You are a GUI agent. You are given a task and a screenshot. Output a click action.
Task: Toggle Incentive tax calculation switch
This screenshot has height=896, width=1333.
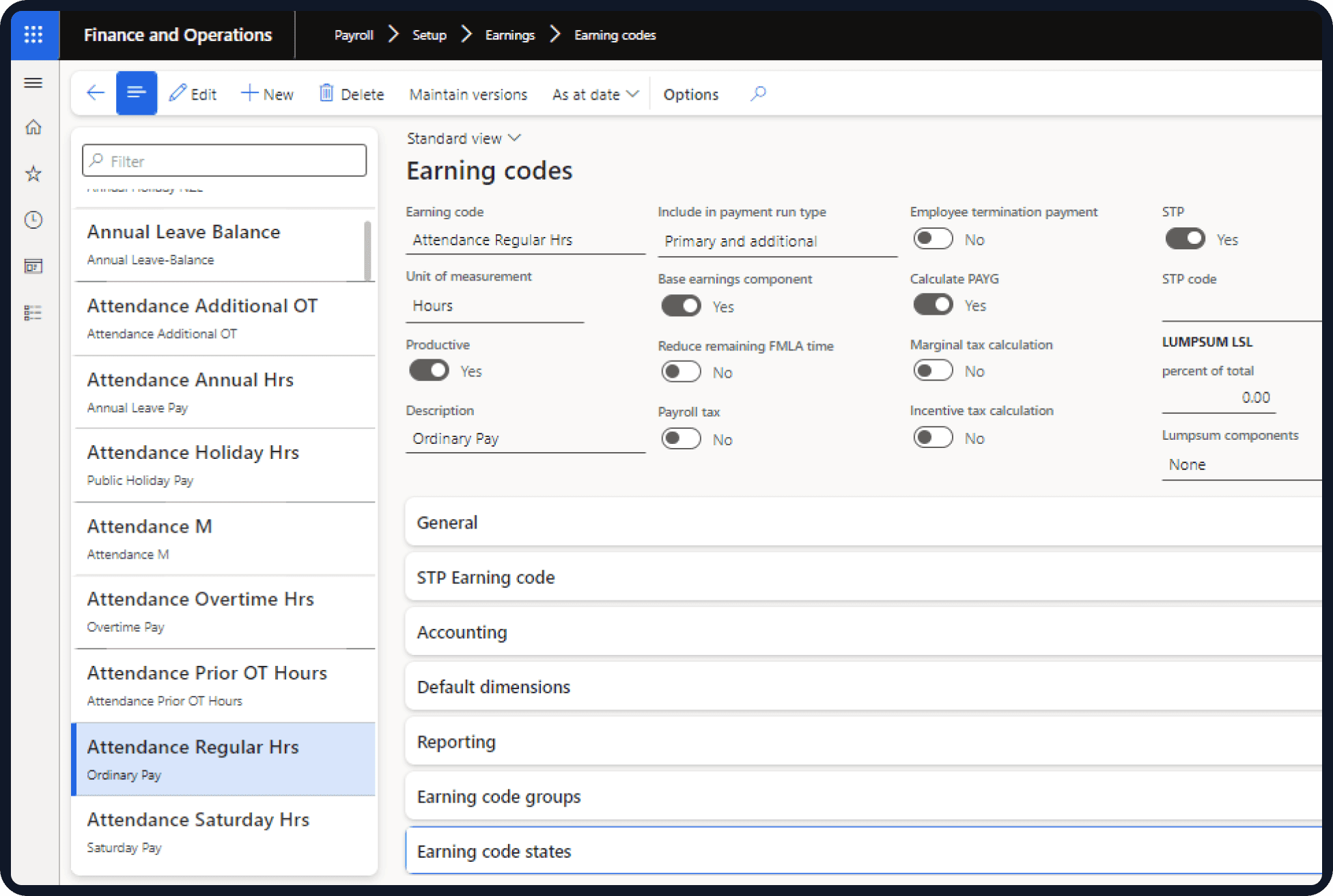(933, 438)
